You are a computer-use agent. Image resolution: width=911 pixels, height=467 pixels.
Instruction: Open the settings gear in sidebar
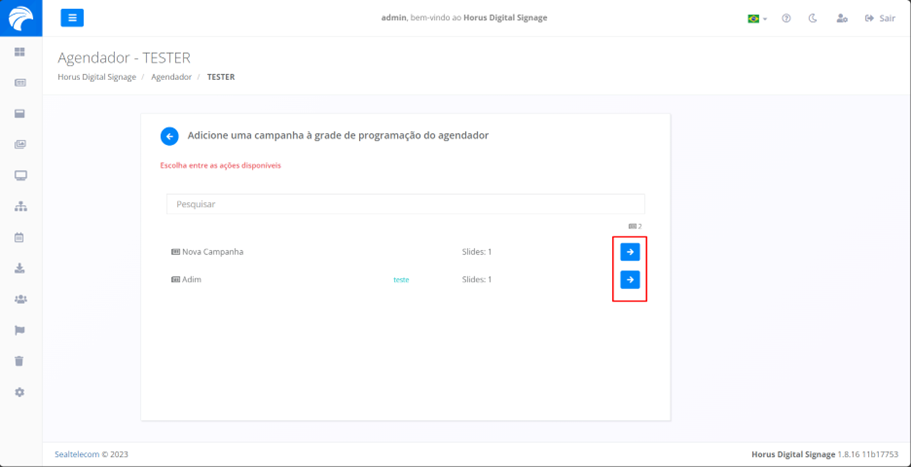tap(20, 393)
